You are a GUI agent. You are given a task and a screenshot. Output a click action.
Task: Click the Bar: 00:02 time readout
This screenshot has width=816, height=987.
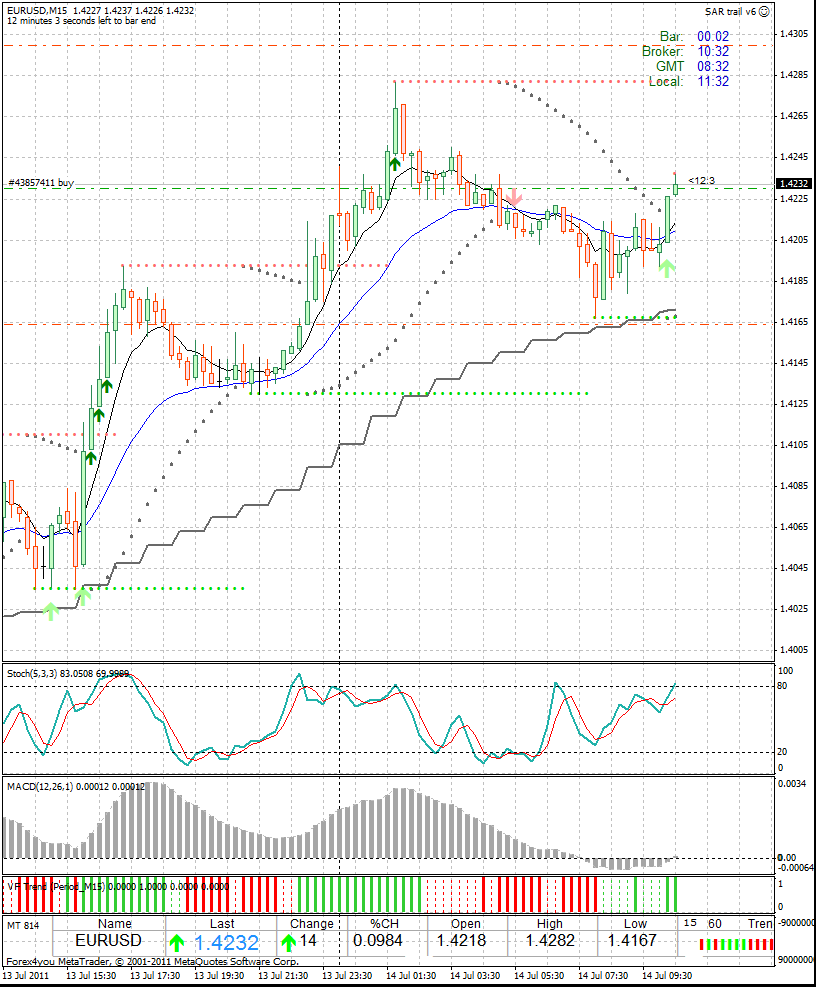tap(694, 37)
